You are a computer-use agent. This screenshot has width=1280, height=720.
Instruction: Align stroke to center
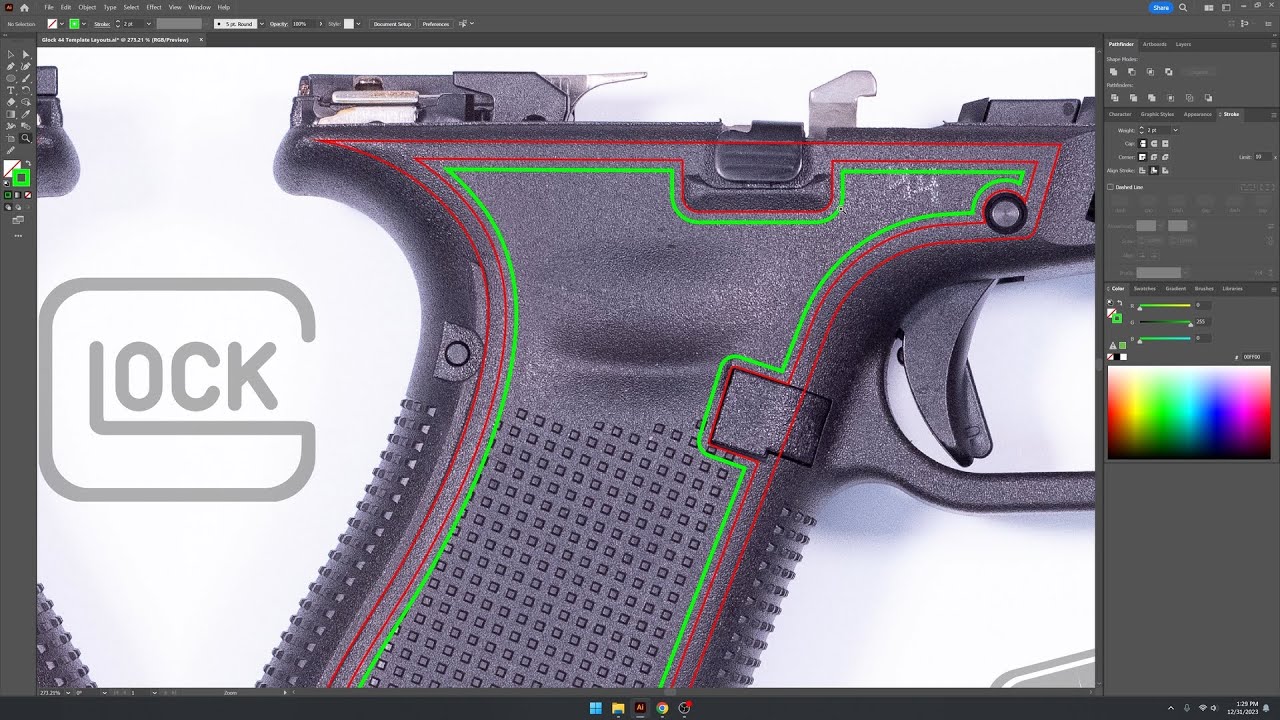(1144, 170)
